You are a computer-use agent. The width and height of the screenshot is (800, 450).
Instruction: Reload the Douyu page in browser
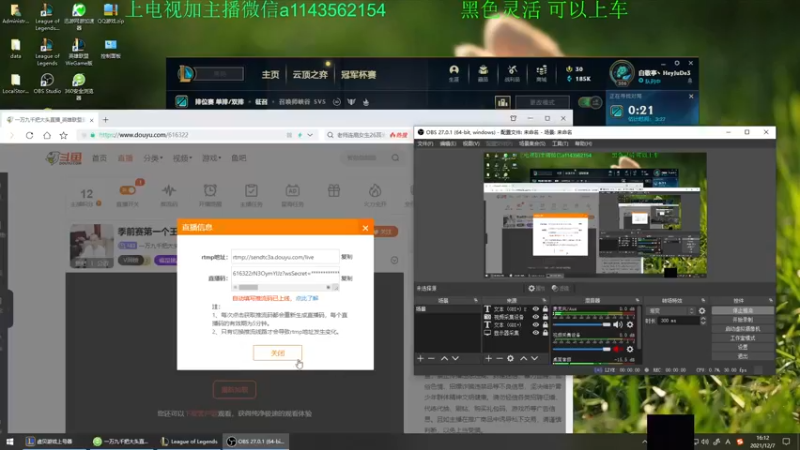click(30, 135)
